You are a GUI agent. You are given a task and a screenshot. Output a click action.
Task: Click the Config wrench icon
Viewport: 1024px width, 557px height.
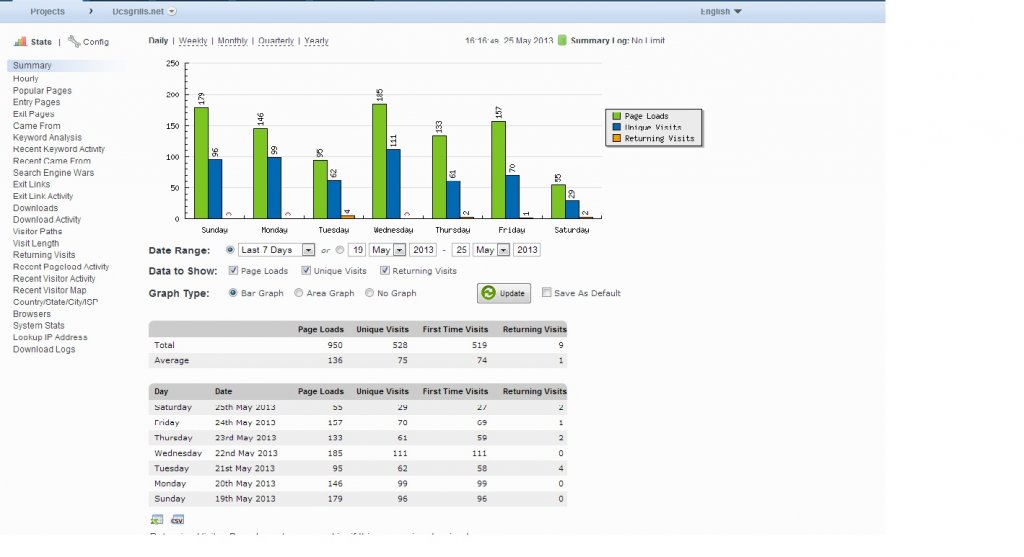74,42
